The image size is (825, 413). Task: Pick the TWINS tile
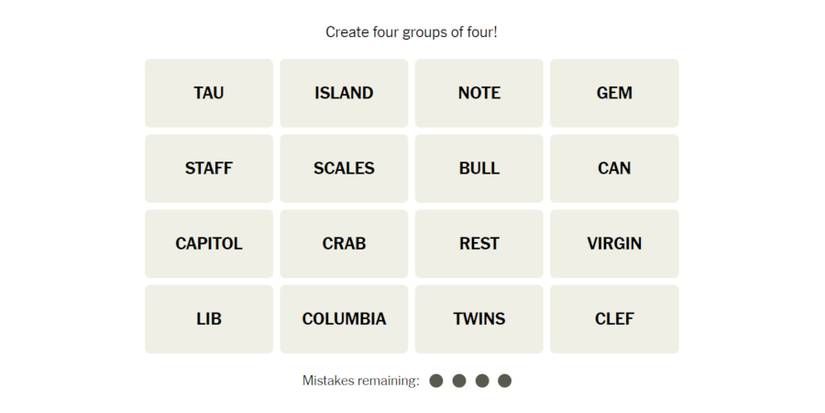tap(479, 319)
